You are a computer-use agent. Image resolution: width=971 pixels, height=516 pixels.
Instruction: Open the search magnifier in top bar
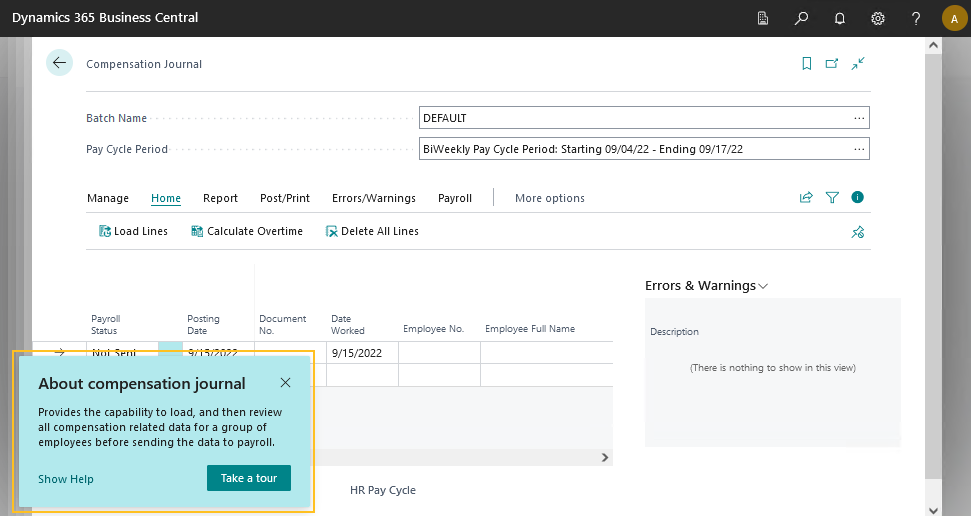801,18
